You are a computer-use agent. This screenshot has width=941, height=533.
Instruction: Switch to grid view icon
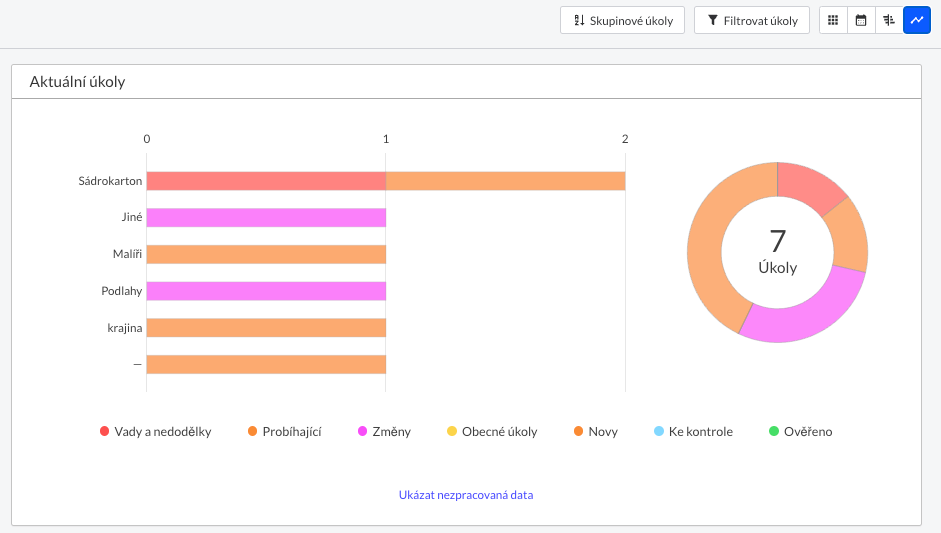pos(833,20)
